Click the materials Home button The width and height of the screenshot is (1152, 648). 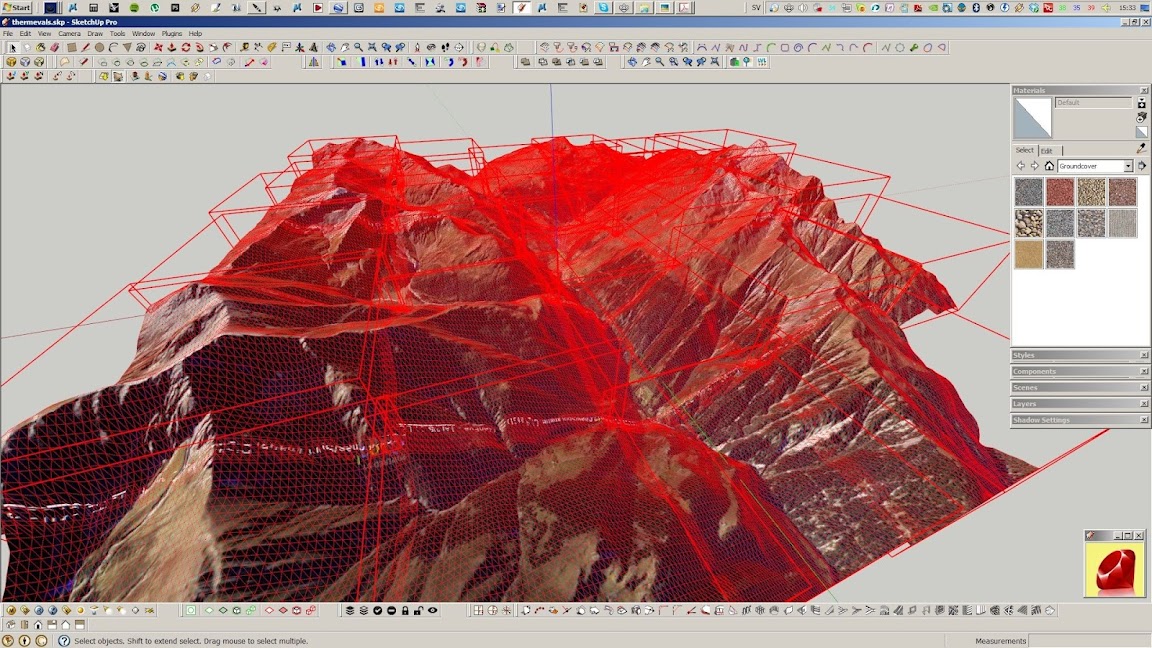pyautogui.click(x=1049, y=166)
